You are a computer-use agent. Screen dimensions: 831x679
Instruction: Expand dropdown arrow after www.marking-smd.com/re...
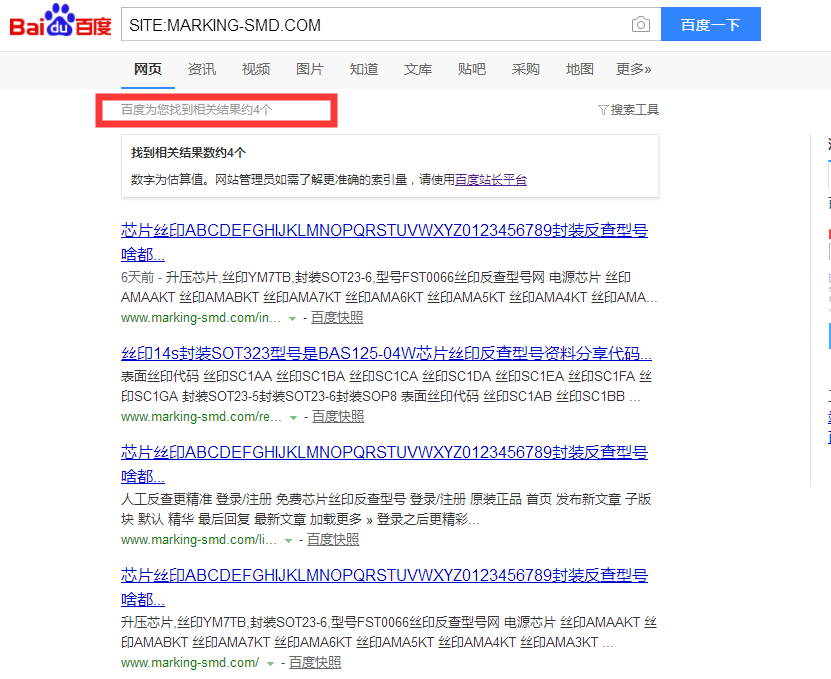(x=293, y=418)
